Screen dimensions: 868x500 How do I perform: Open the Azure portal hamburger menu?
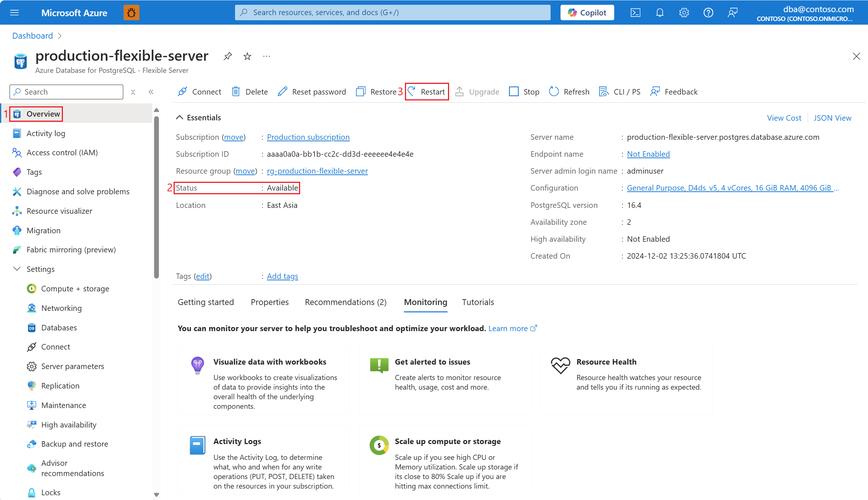14,13
